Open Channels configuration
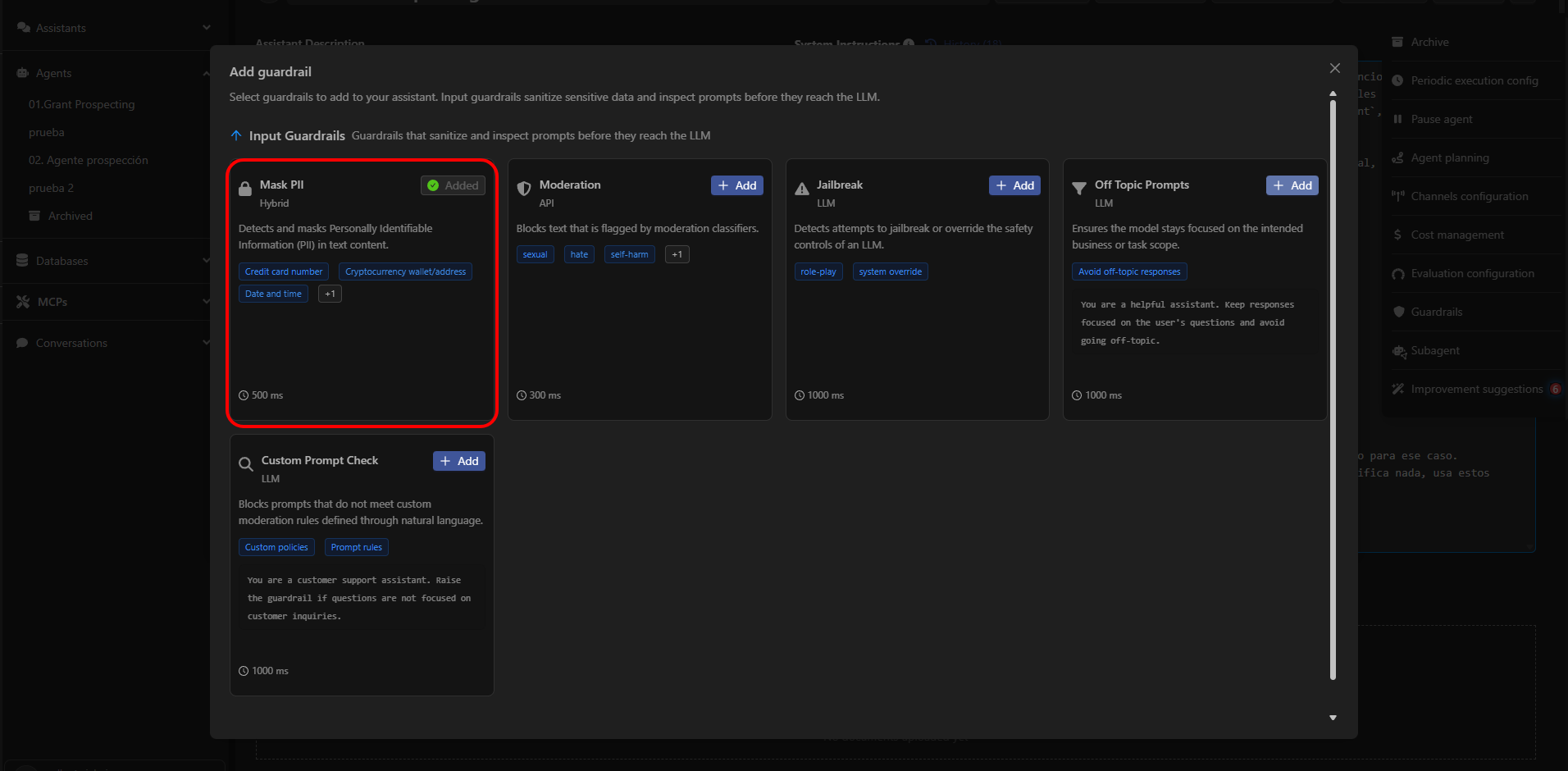1568x771 pixels. (x=1468, y=196)
